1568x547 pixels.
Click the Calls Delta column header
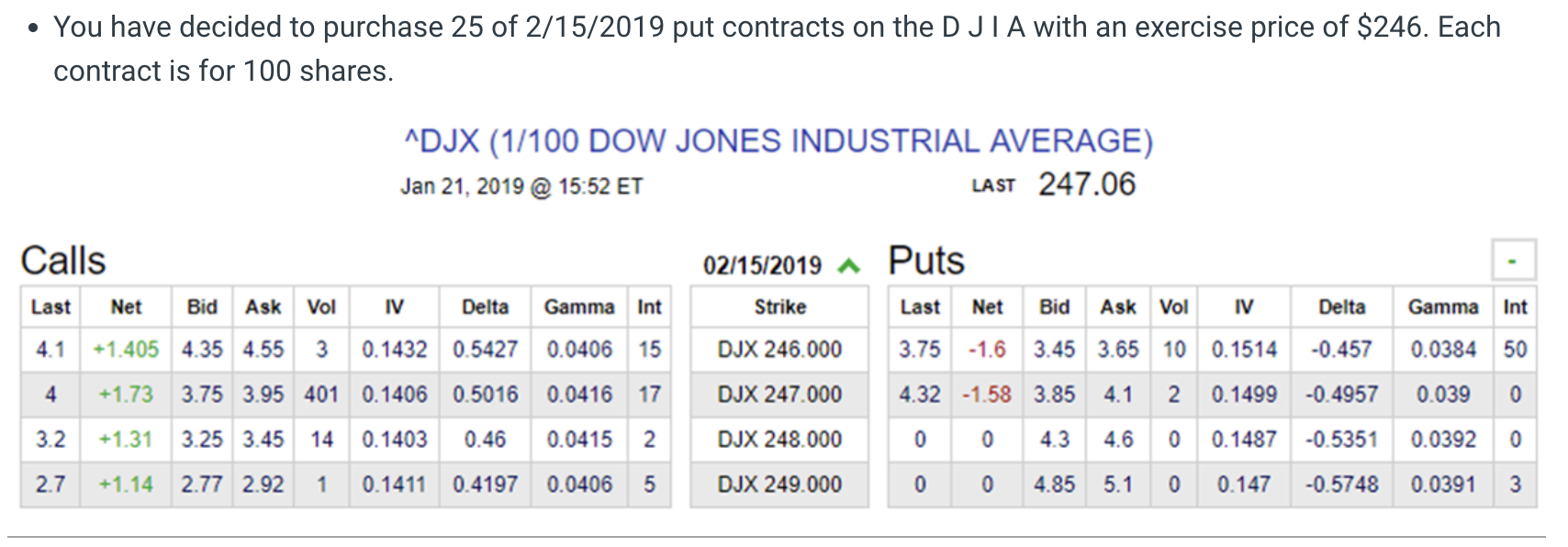[x=485, y=307]
